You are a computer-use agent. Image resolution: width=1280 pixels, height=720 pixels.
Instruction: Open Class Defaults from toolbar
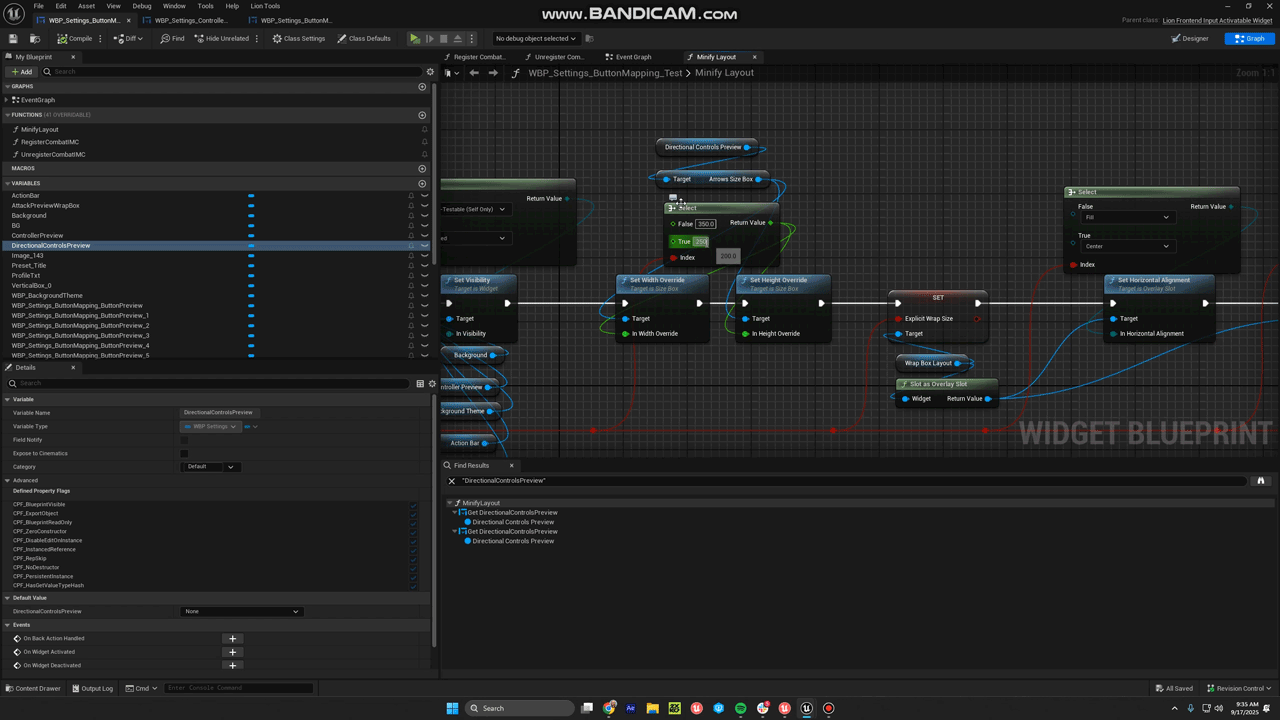364,39
